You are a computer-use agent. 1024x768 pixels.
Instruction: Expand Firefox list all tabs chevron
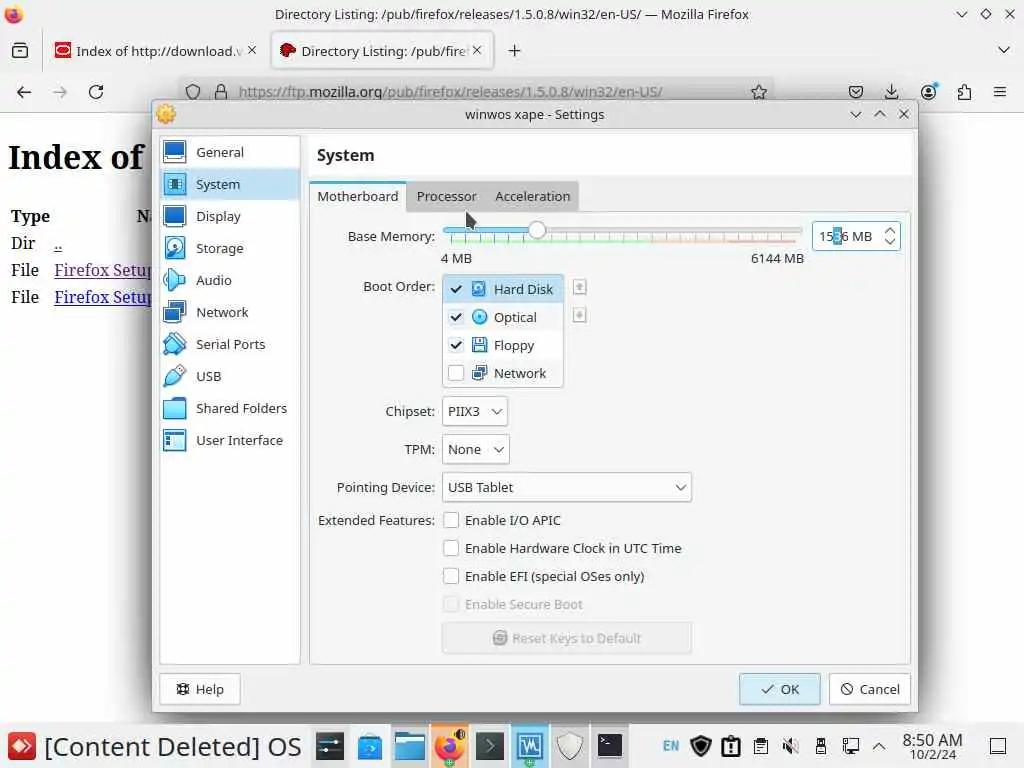point(1004,50)
